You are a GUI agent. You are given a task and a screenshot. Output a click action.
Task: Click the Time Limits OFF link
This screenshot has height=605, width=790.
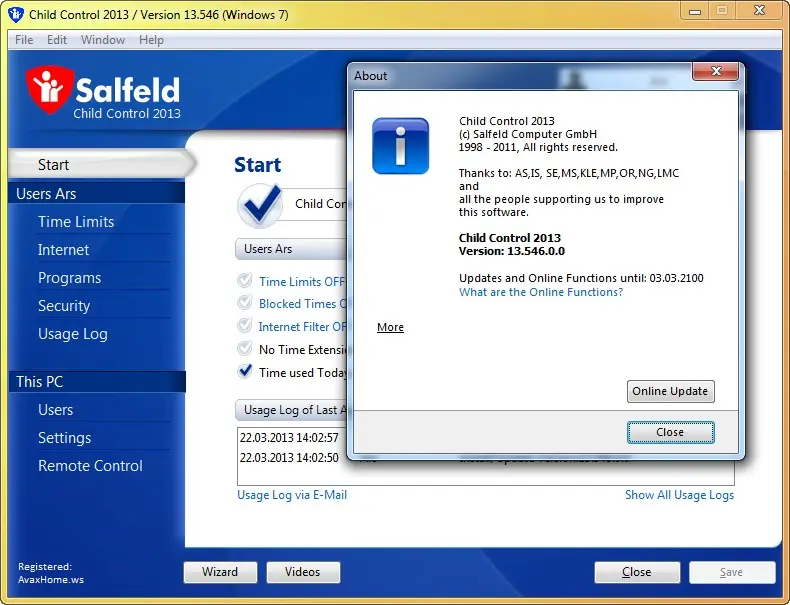click(x=302, y=282)
